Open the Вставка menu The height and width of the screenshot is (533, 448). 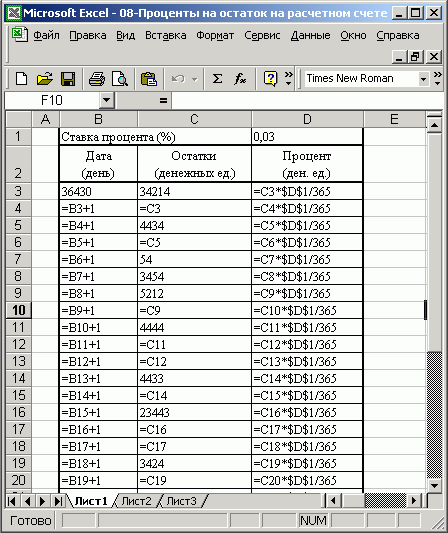click(x=166, y=35)
